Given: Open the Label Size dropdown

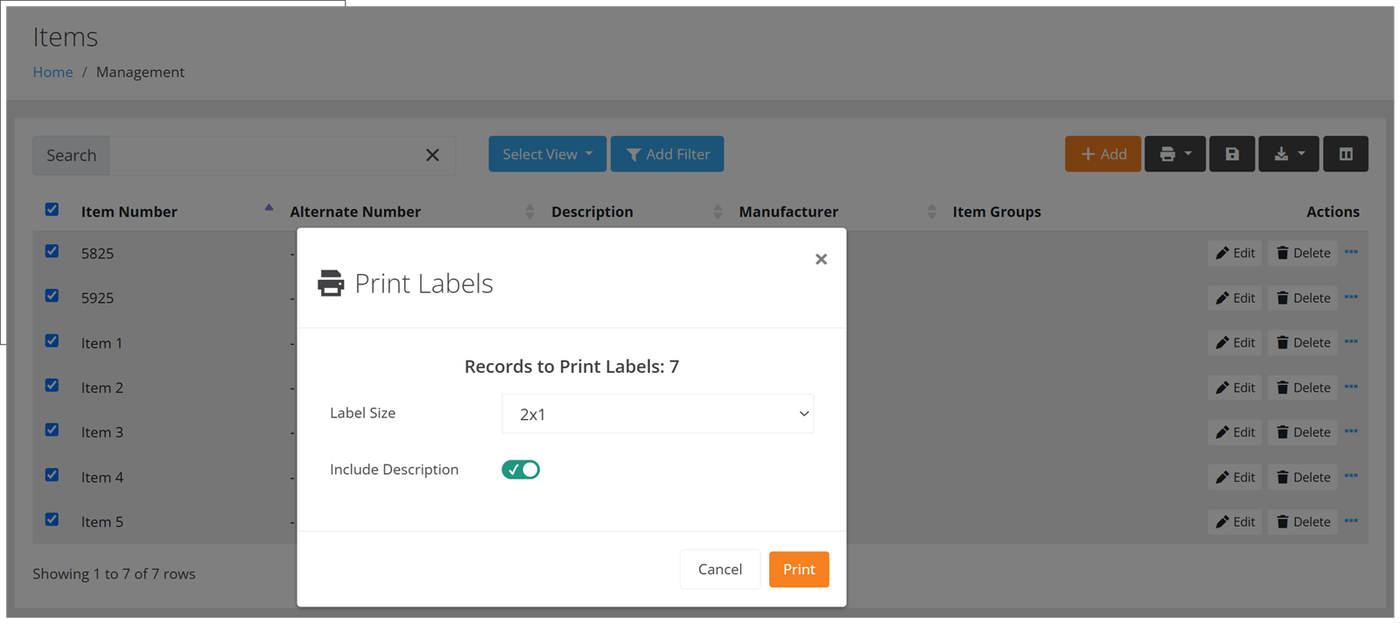Looking at the screenshot, I should (657, 414).
